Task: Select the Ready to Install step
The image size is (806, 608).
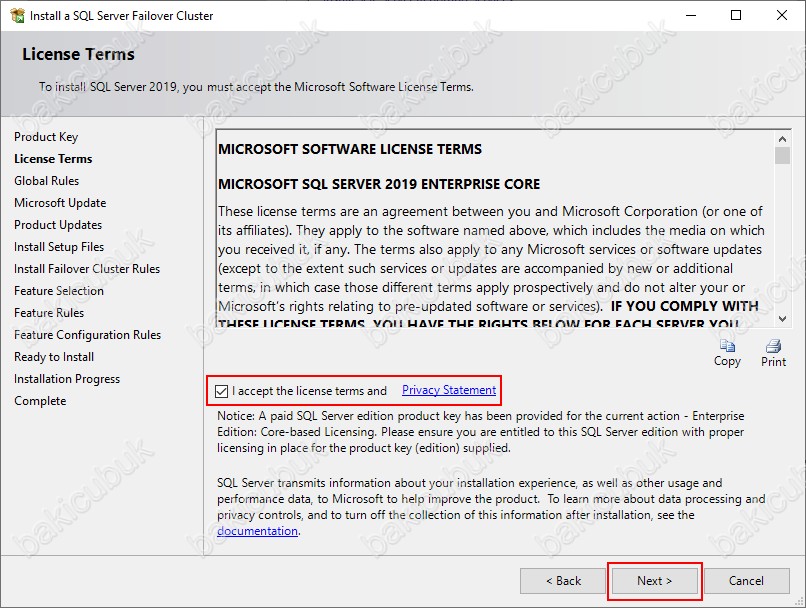Action: [54, 357]
